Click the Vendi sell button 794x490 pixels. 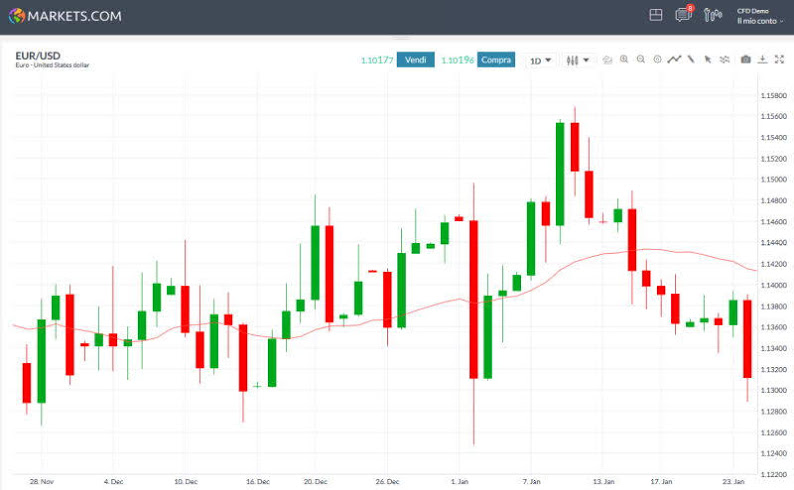[x=415, y=60]
